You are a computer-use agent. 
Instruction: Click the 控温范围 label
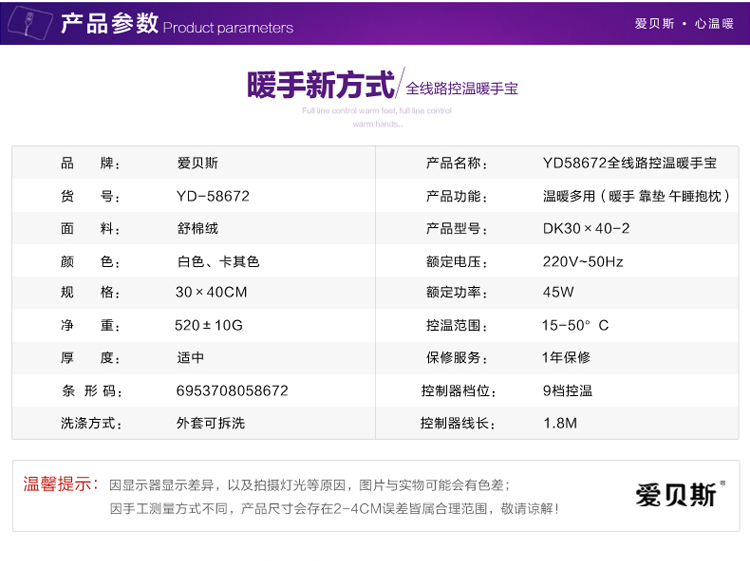[456, 326]
